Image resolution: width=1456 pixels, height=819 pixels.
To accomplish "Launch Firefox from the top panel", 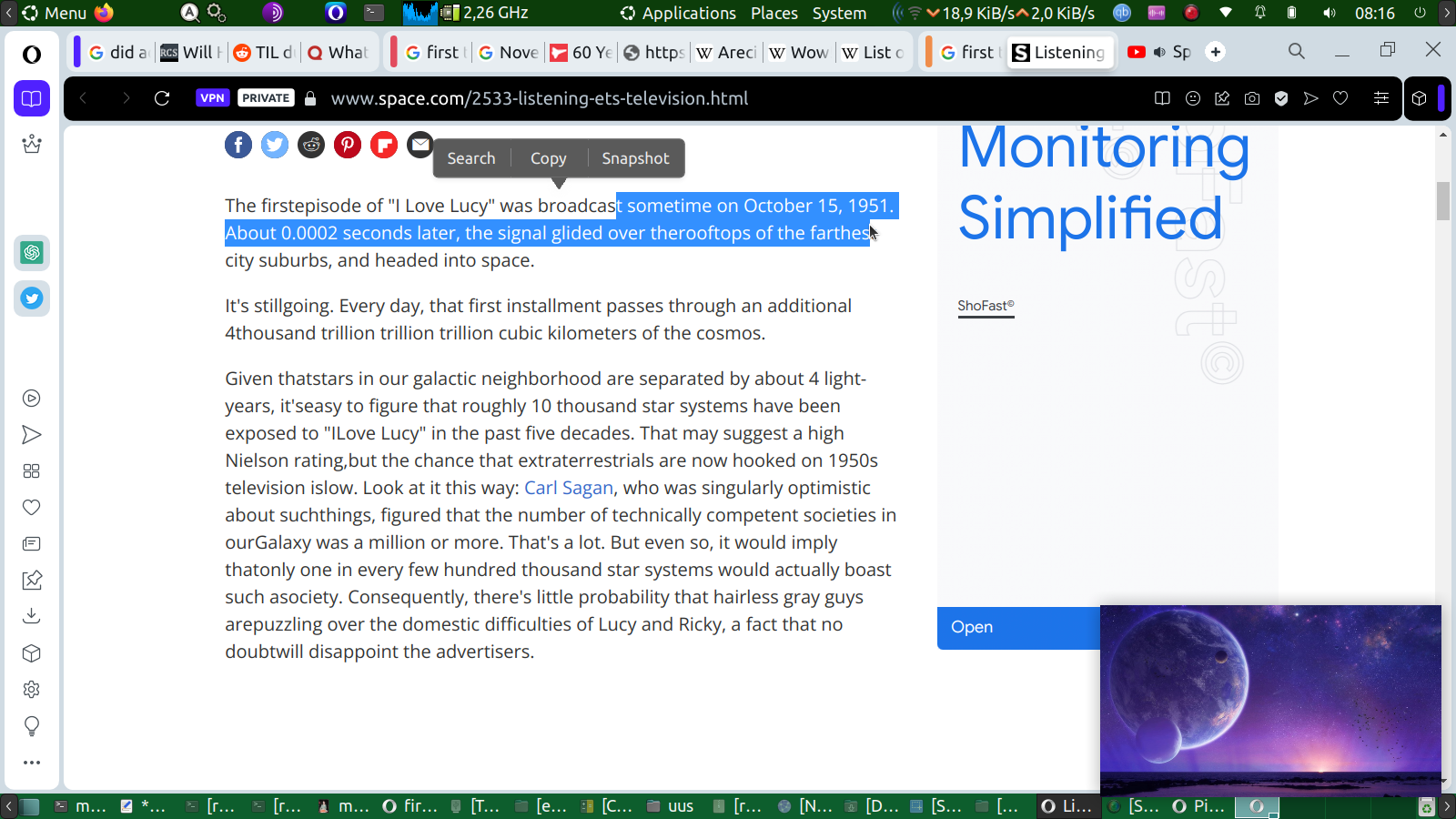I will pos(104,13).
